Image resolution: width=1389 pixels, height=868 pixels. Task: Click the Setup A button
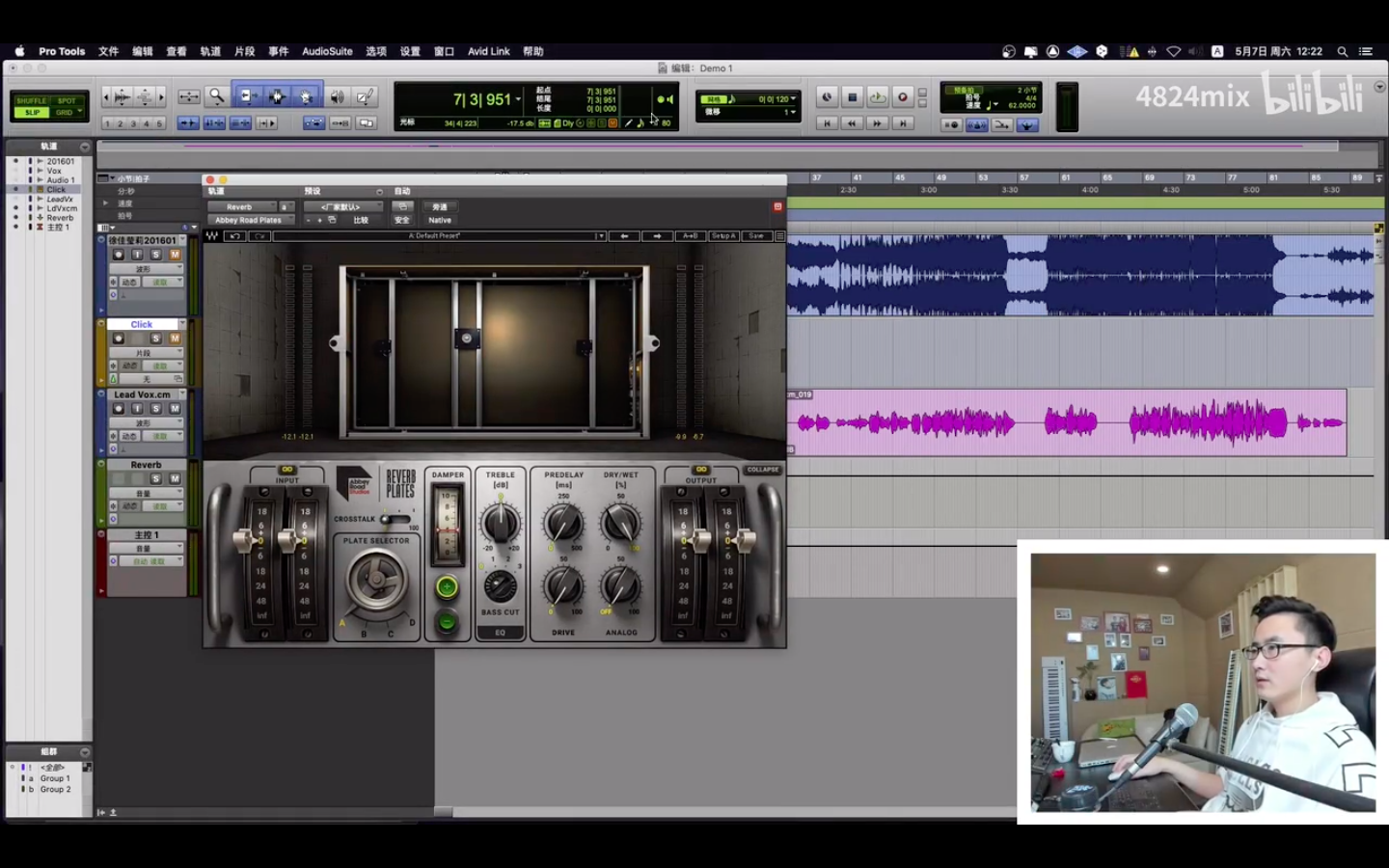(x=723, y=235)
